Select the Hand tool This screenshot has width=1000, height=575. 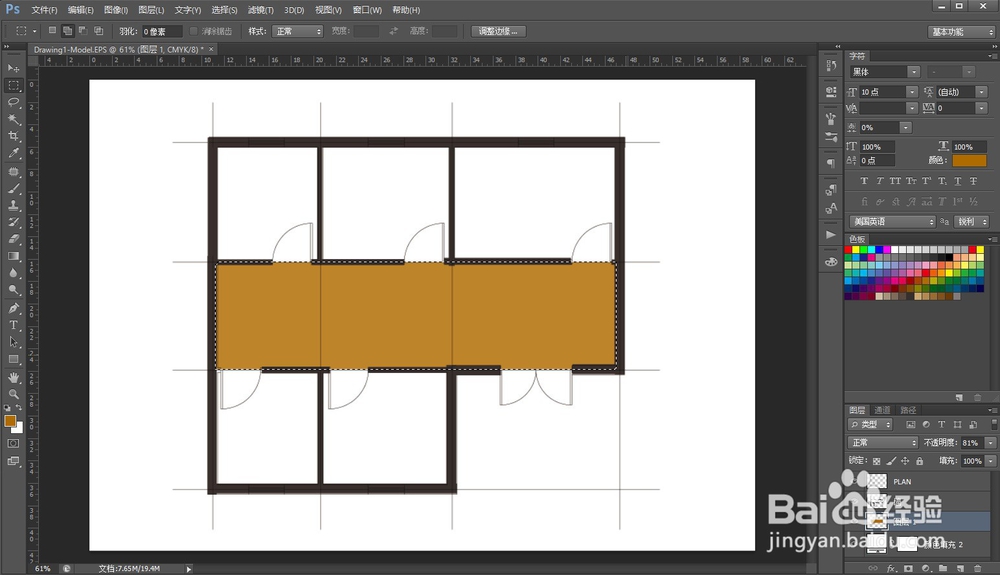[13, 377]
